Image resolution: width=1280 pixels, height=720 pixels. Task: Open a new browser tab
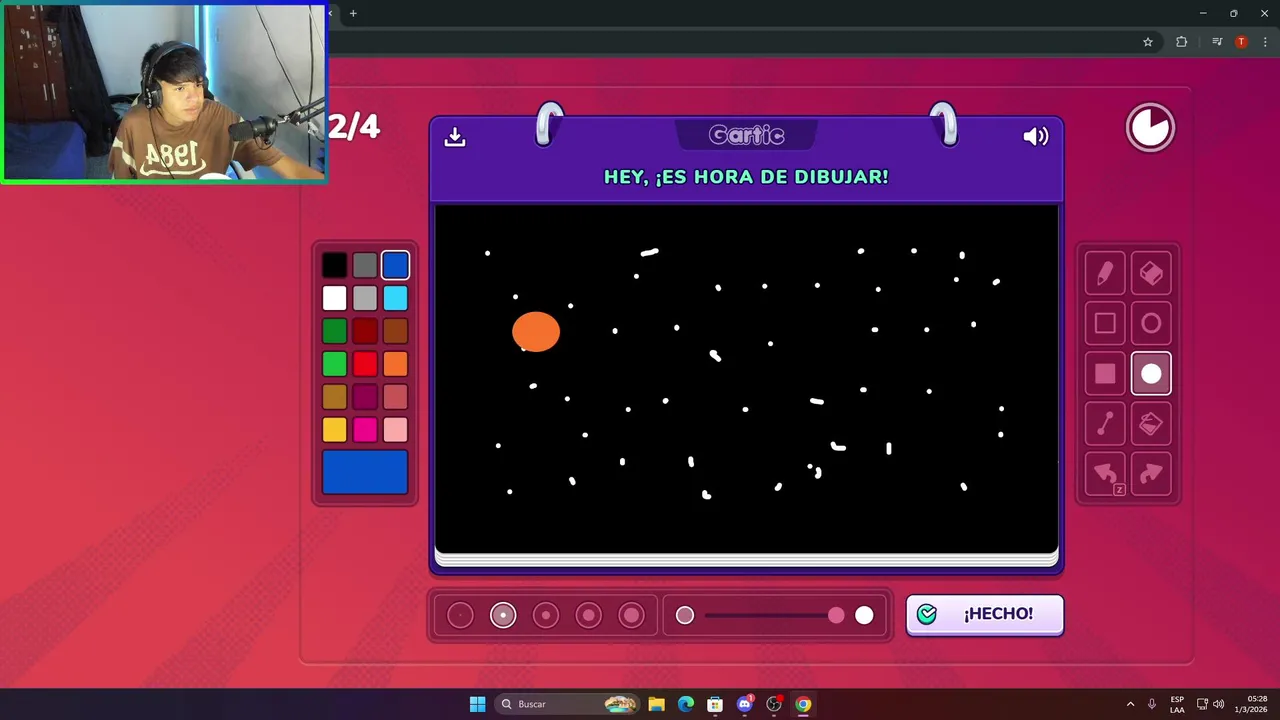click(x=353, y=13)
